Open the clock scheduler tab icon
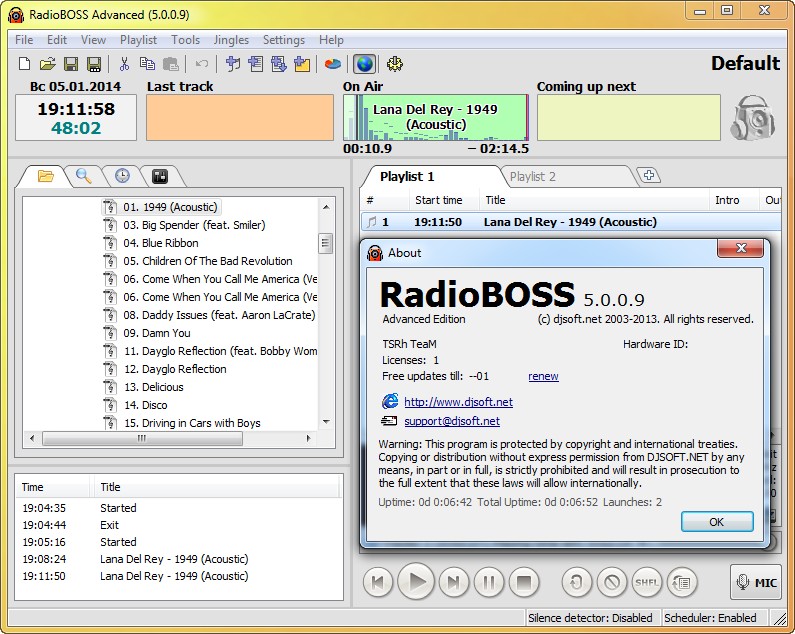 [122, 176]
